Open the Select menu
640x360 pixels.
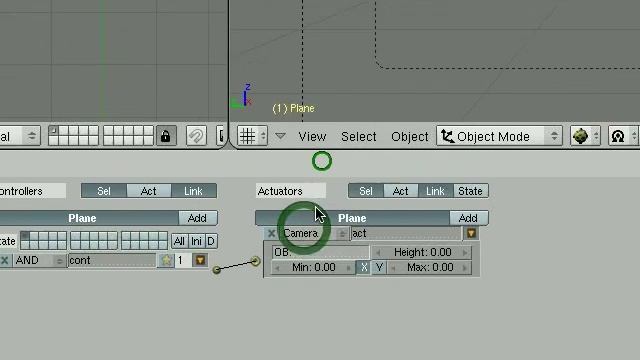(x=359, y=136)
